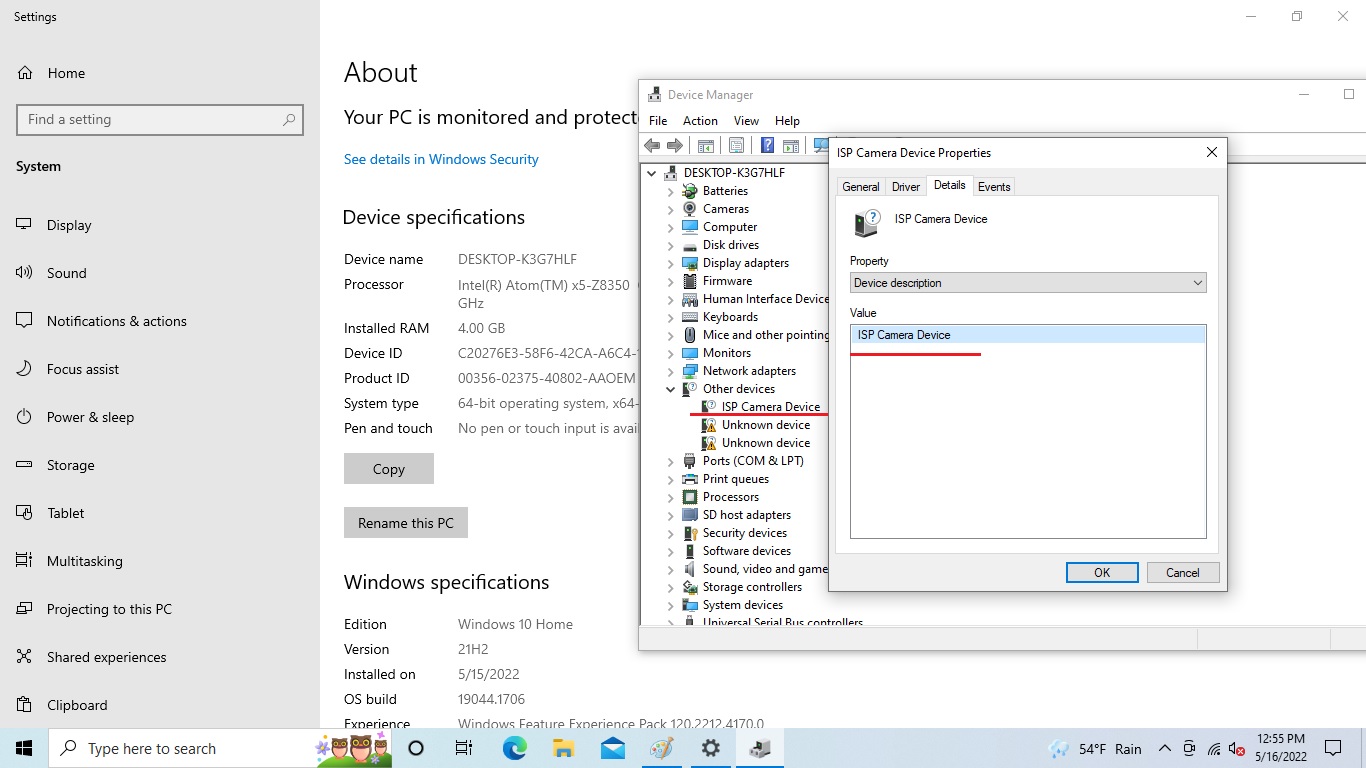
Task: Click Wi-Fi network icon in system tray
Action: click(1214, 749)
